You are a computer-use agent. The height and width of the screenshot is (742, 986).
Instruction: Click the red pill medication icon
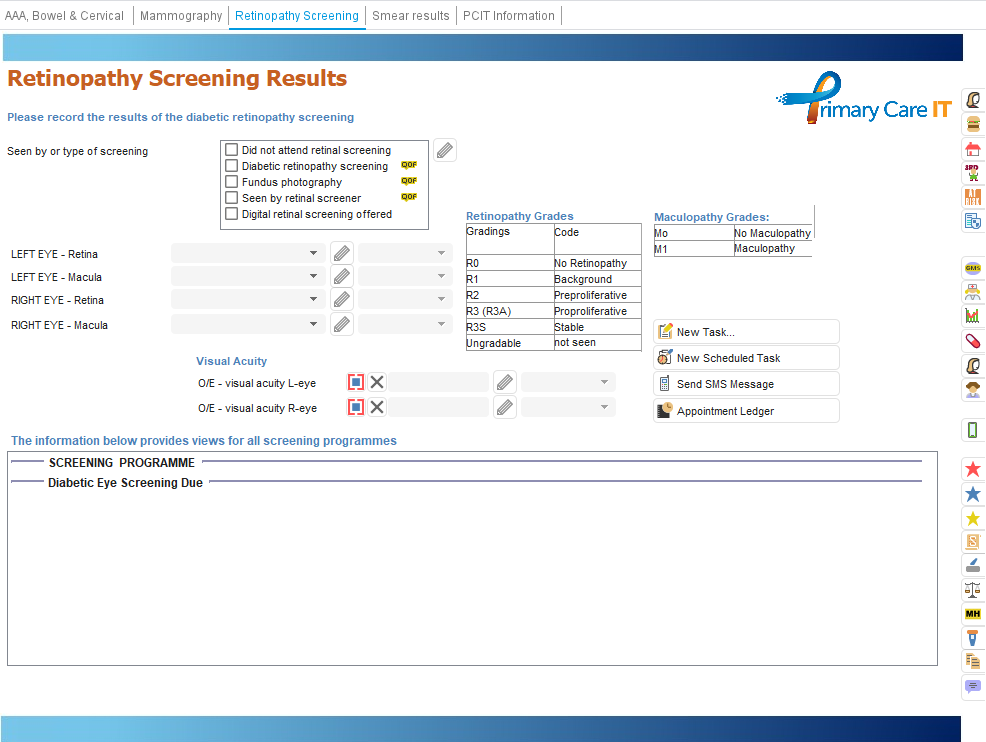coord(972,341)
